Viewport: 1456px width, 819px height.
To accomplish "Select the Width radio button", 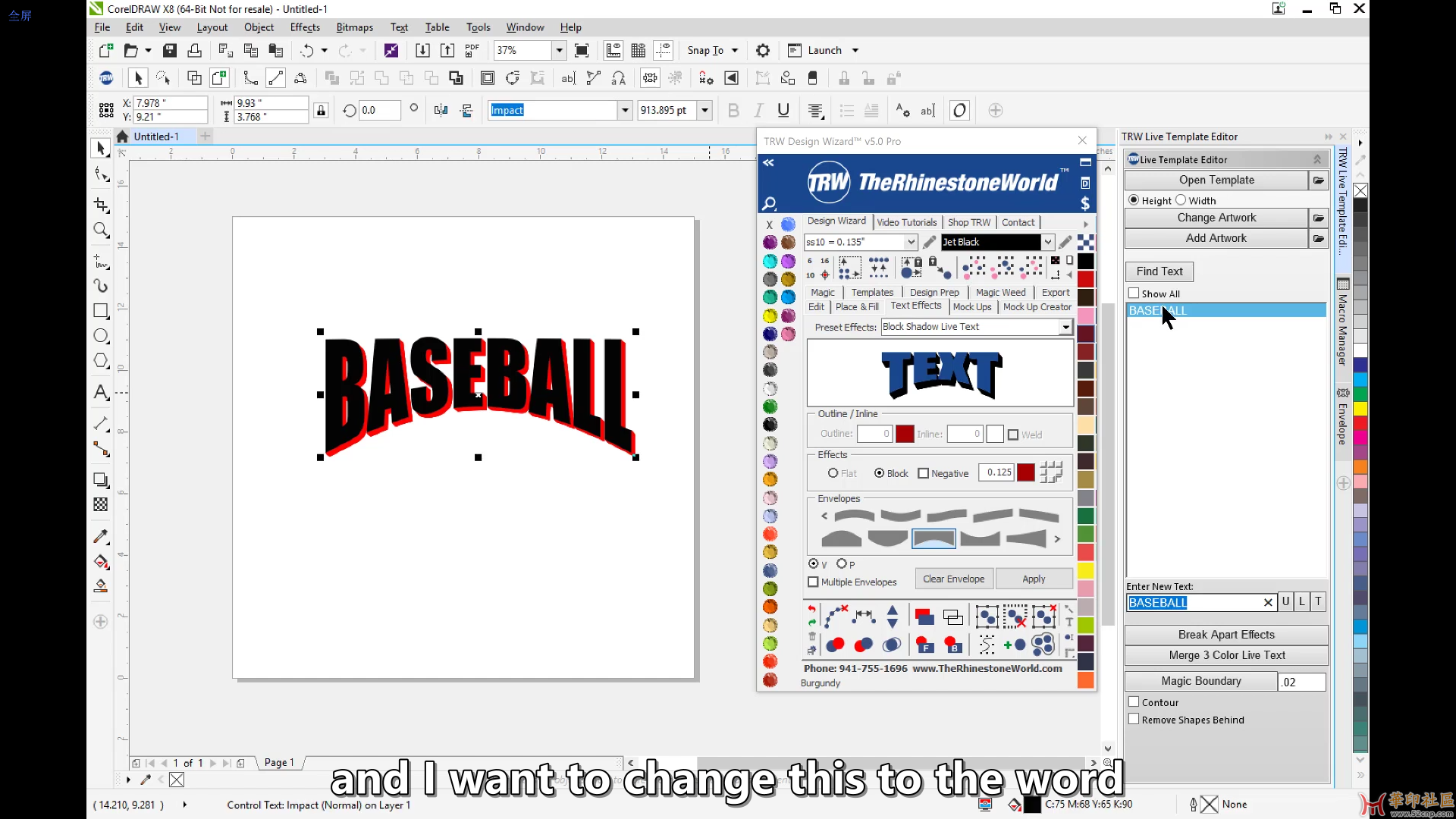I will coord(1181,200).
